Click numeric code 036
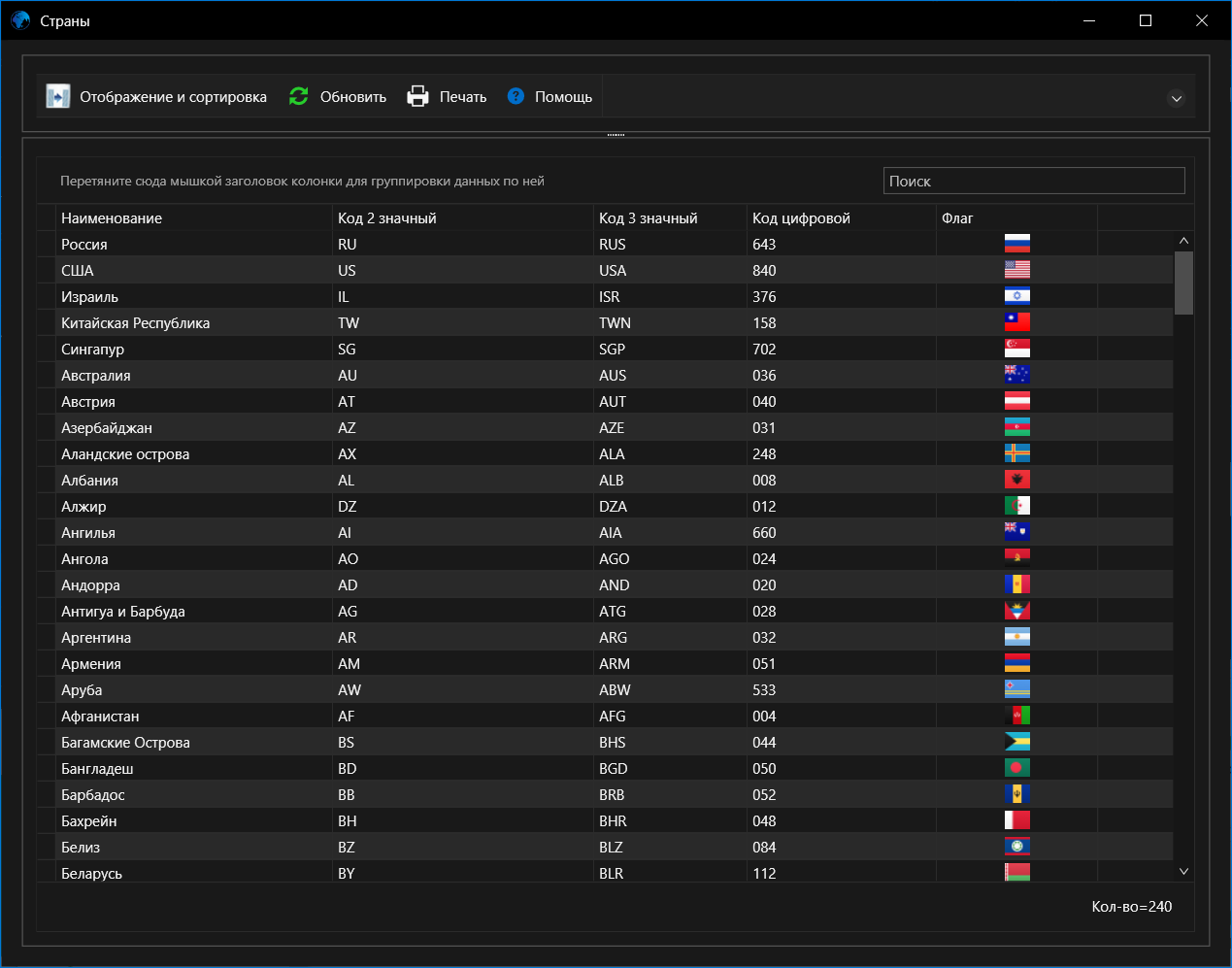The width and height of the screenshot is (1232, 968). [x=842, y=375]
